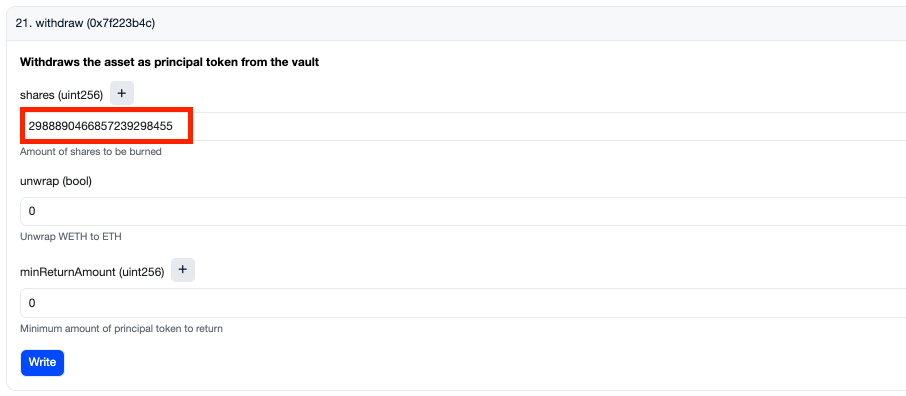Click the 'Unwrap WETH to ETH' hint text
The width and height of the screenshot is (906, 396).
(71, 236)
